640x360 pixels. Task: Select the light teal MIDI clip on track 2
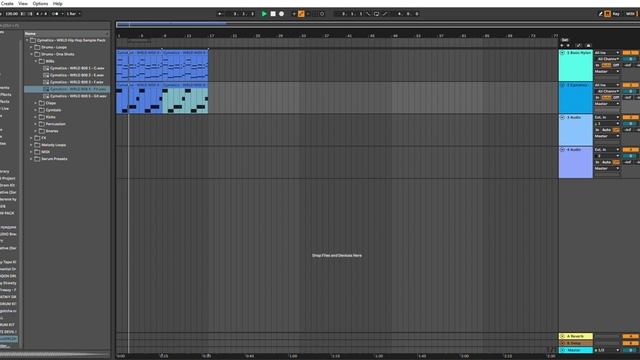pos(185,98)
